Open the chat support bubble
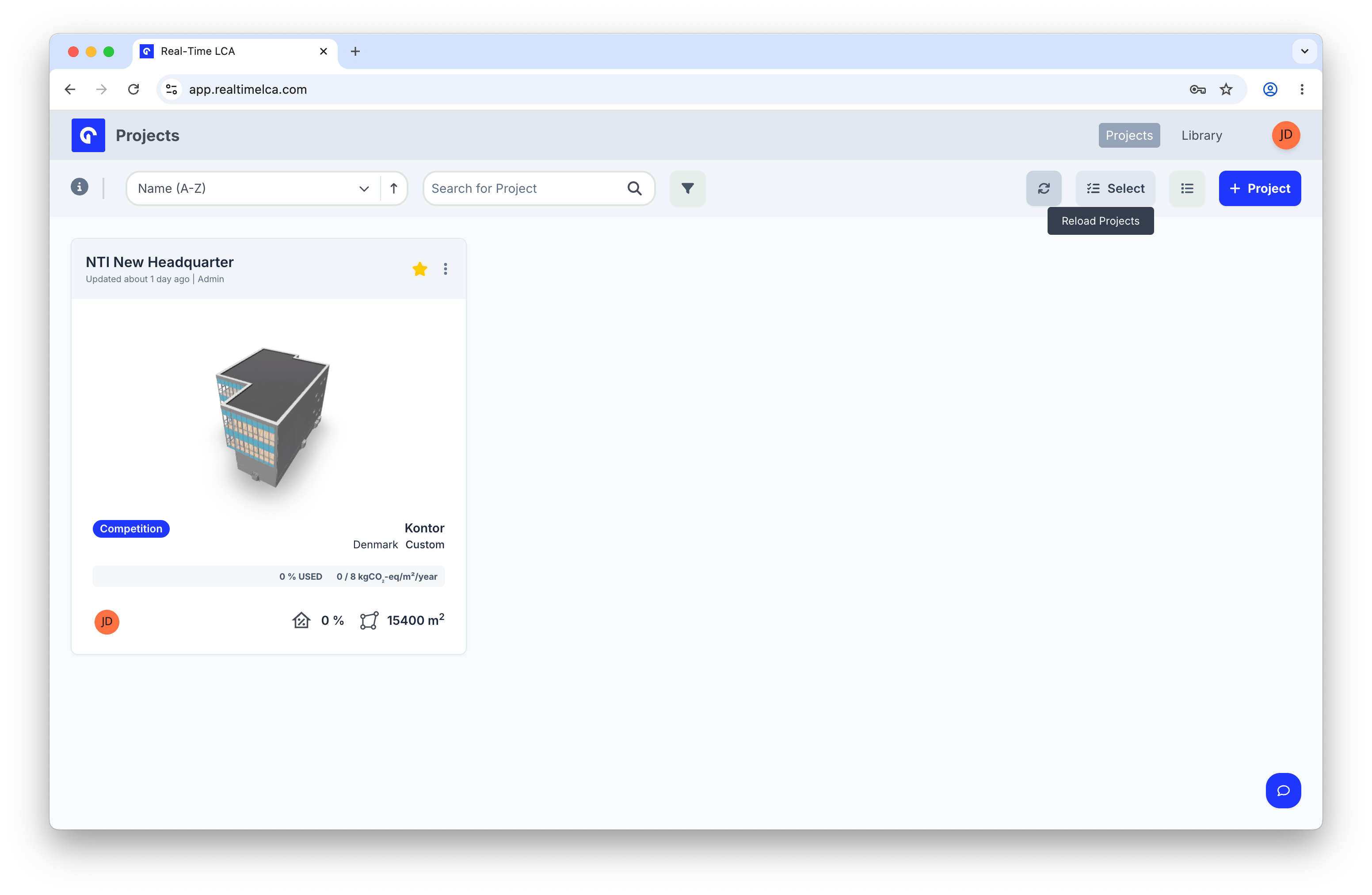The image size is (1372, 895). (1283, 790)
